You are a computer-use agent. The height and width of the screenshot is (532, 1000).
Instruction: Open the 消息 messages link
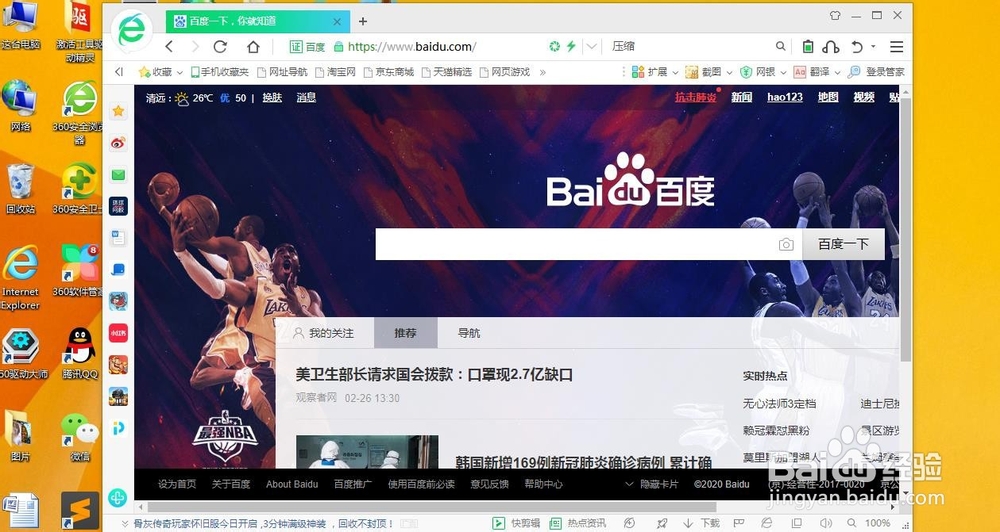tap(306, 98)
